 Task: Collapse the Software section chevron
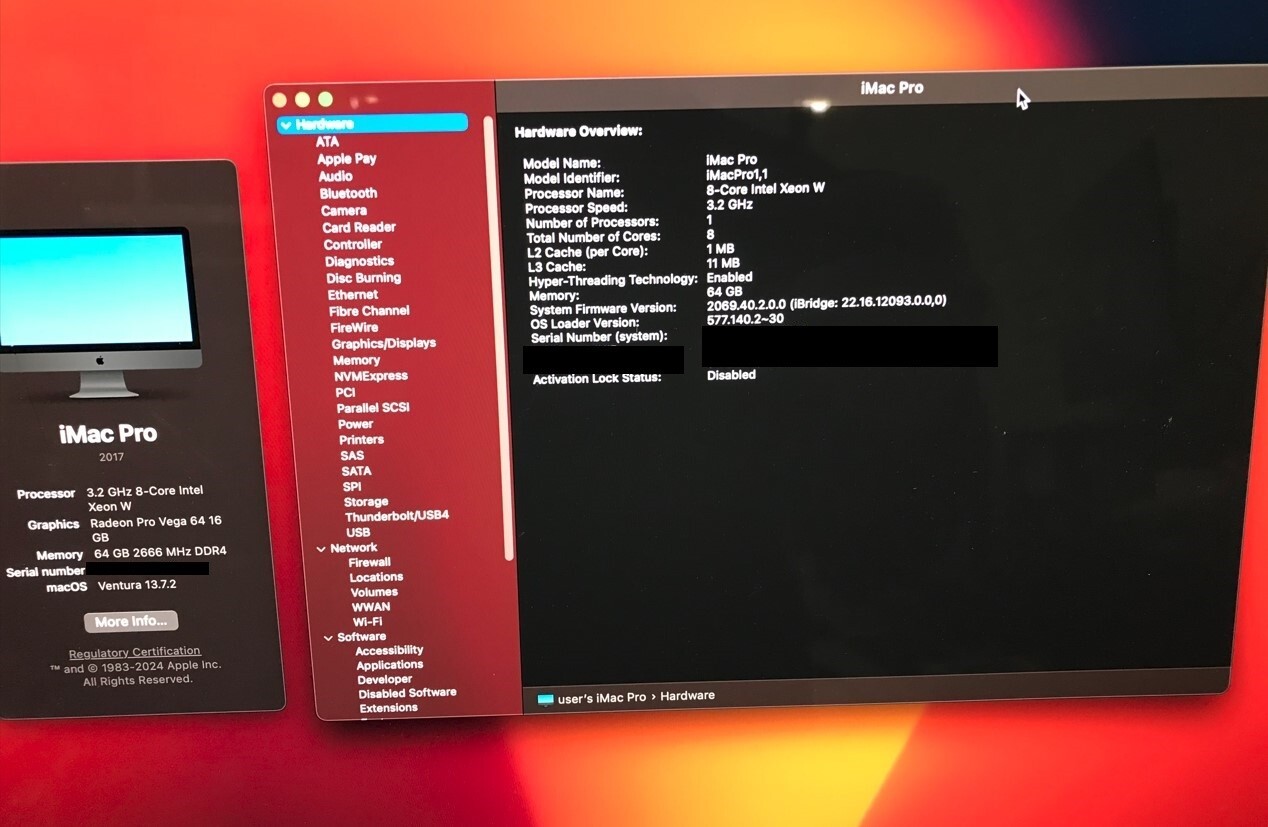(x=328, y=638)
